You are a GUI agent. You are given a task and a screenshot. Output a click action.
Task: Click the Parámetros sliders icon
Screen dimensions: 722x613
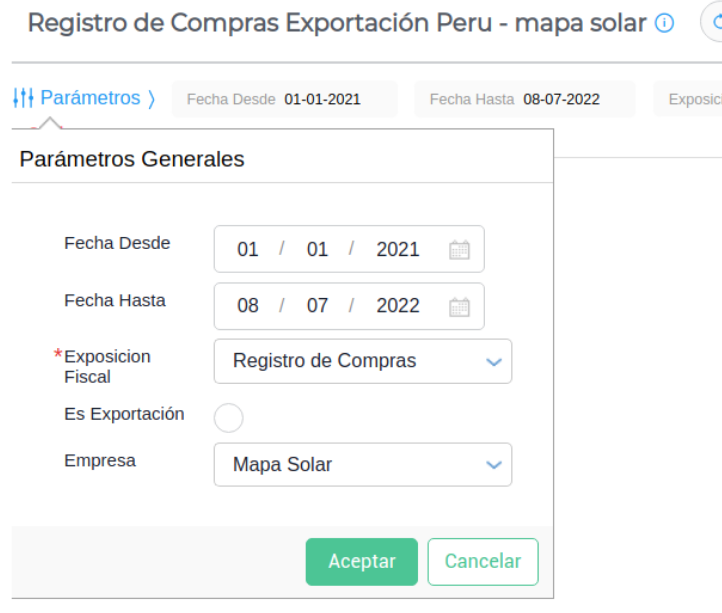(24, 98)
